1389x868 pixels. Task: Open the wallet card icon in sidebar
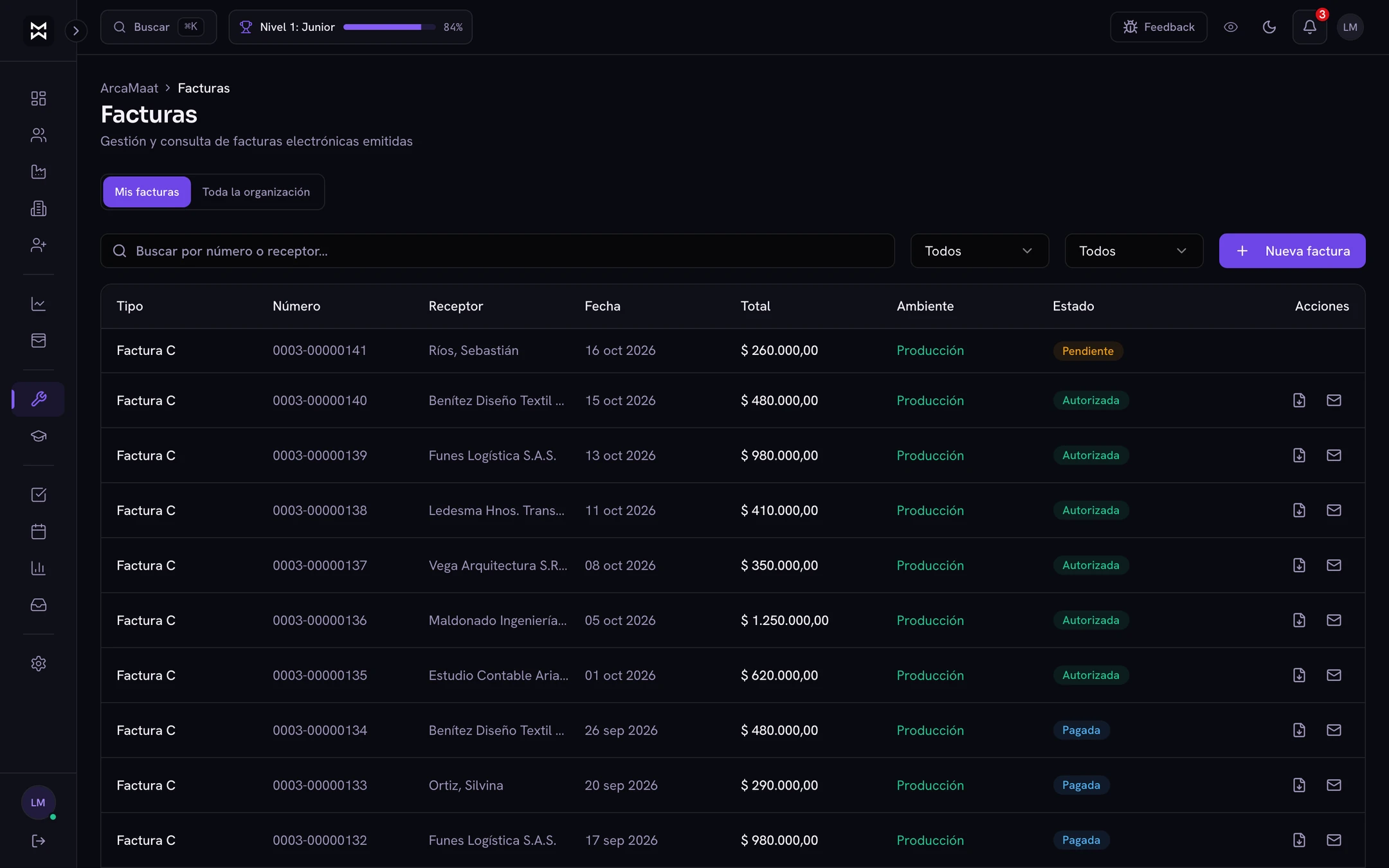pyautogui.click(x=39, y=340)
